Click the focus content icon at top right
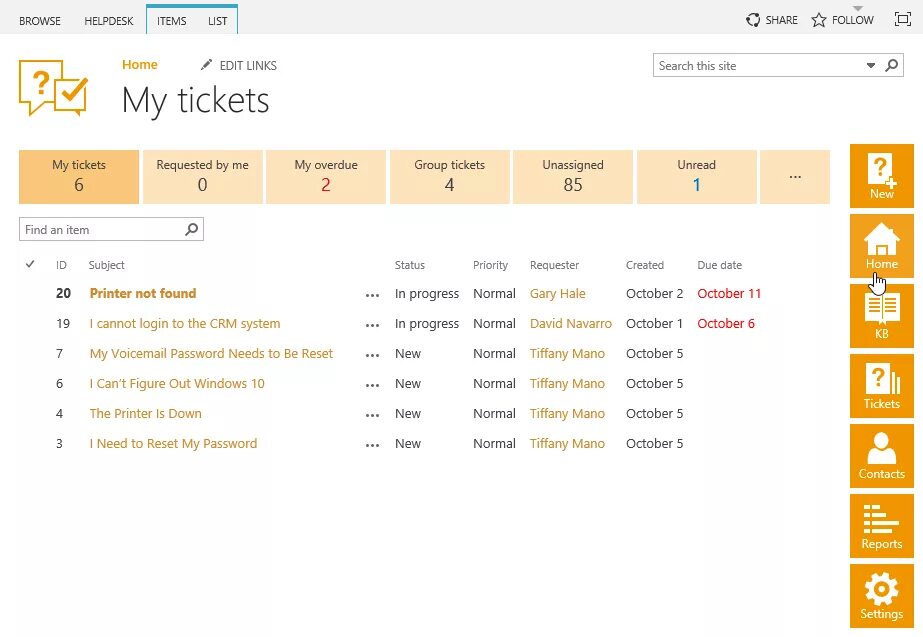This screenshot has height=637, width=923. coord(902,20)
